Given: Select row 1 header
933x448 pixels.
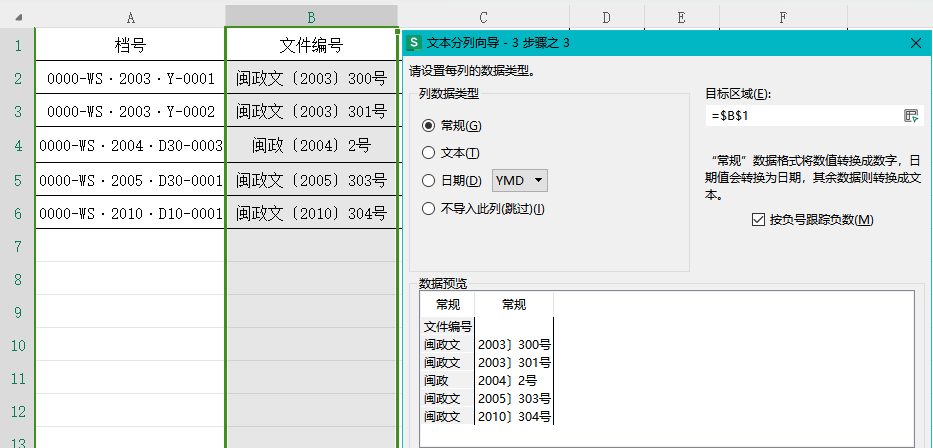Looking at the screenshot, I should coord(18,45).
